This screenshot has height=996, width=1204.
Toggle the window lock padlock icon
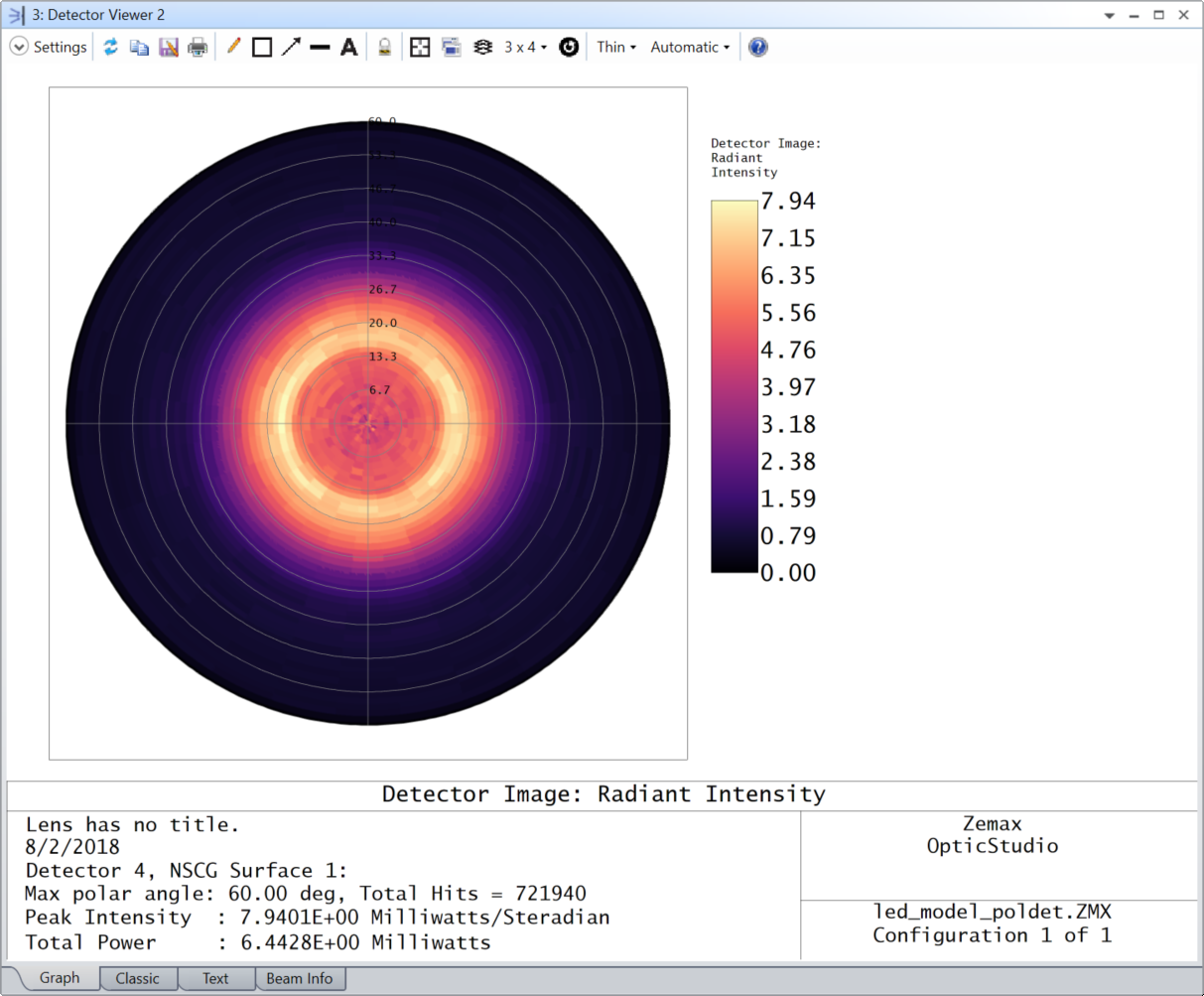click(384, 47)
